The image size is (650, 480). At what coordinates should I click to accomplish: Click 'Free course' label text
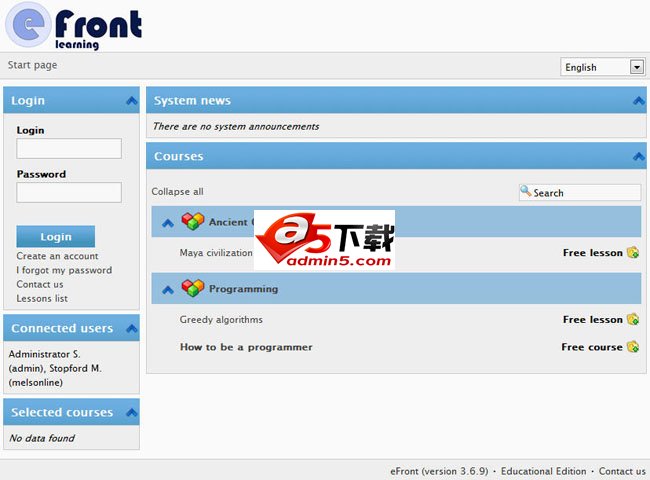592,347
